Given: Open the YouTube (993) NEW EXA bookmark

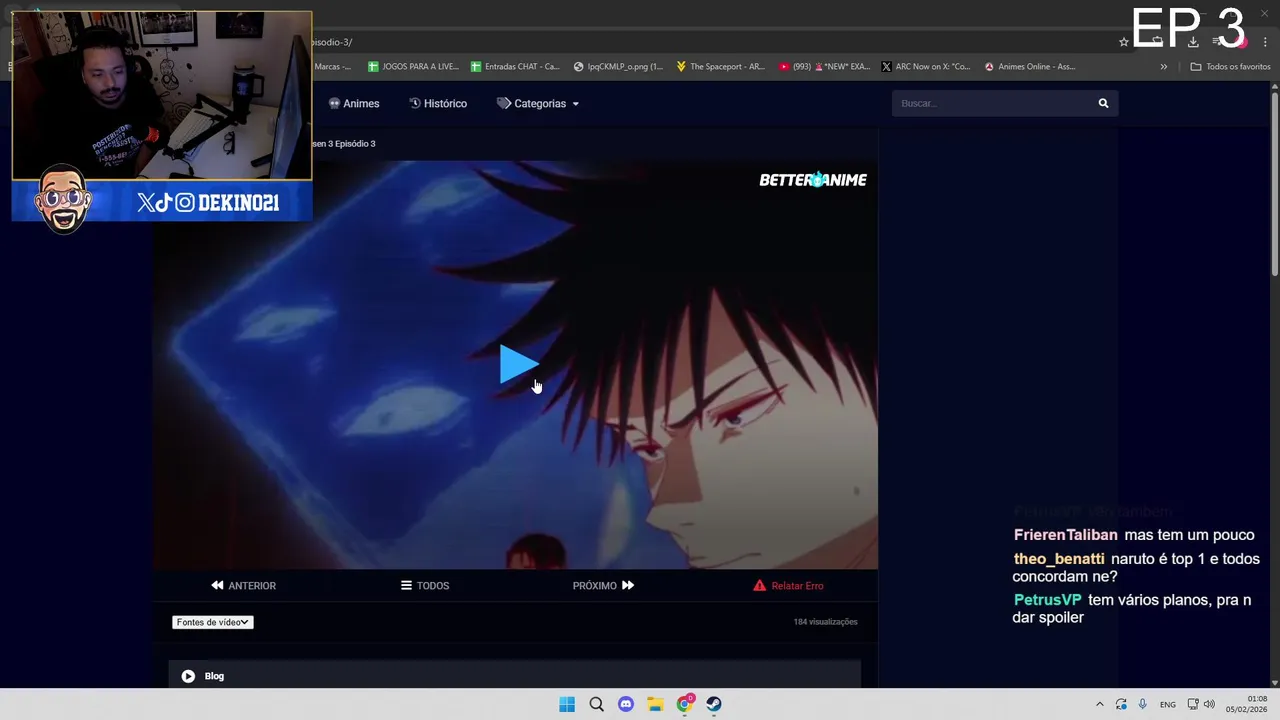Looking at the screenshot, I should [824, 67].
